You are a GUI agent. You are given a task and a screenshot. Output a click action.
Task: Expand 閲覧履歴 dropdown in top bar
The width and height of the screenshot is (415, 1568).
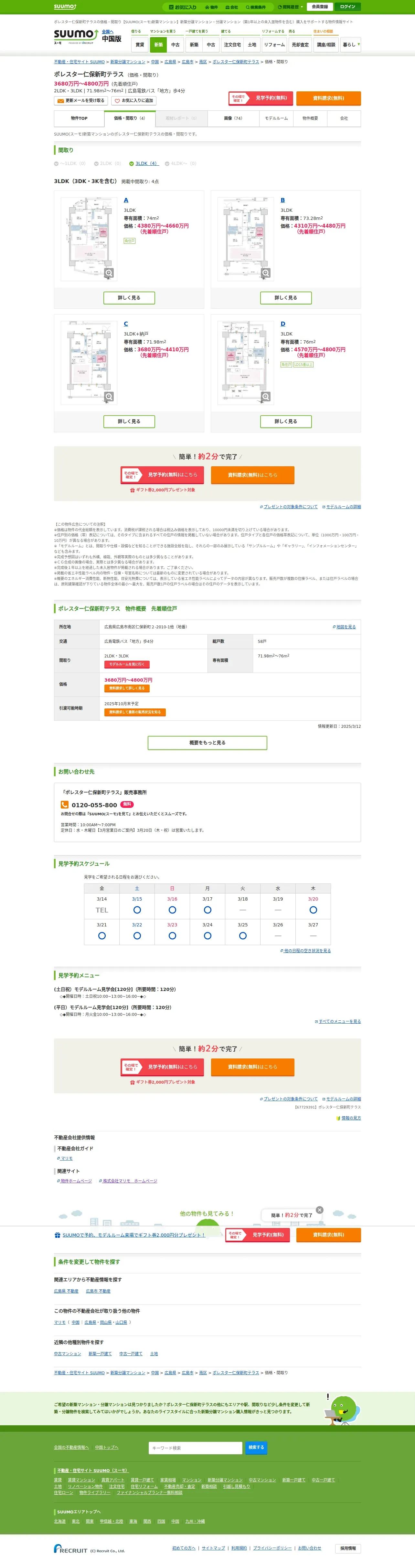pos(290,7)
